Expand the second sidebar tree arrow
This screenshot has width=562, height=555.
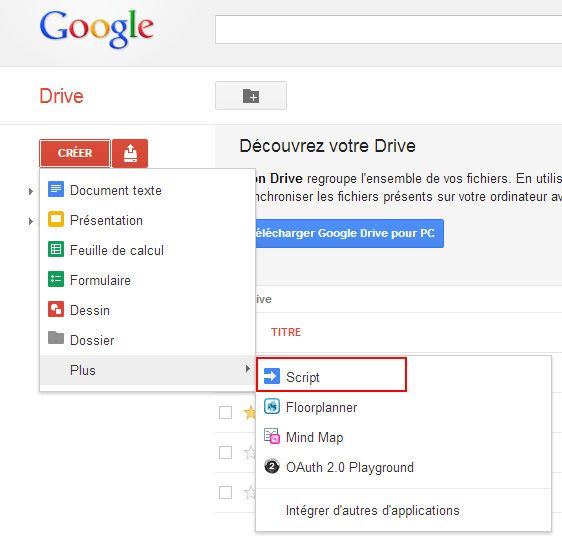[31, 222]
